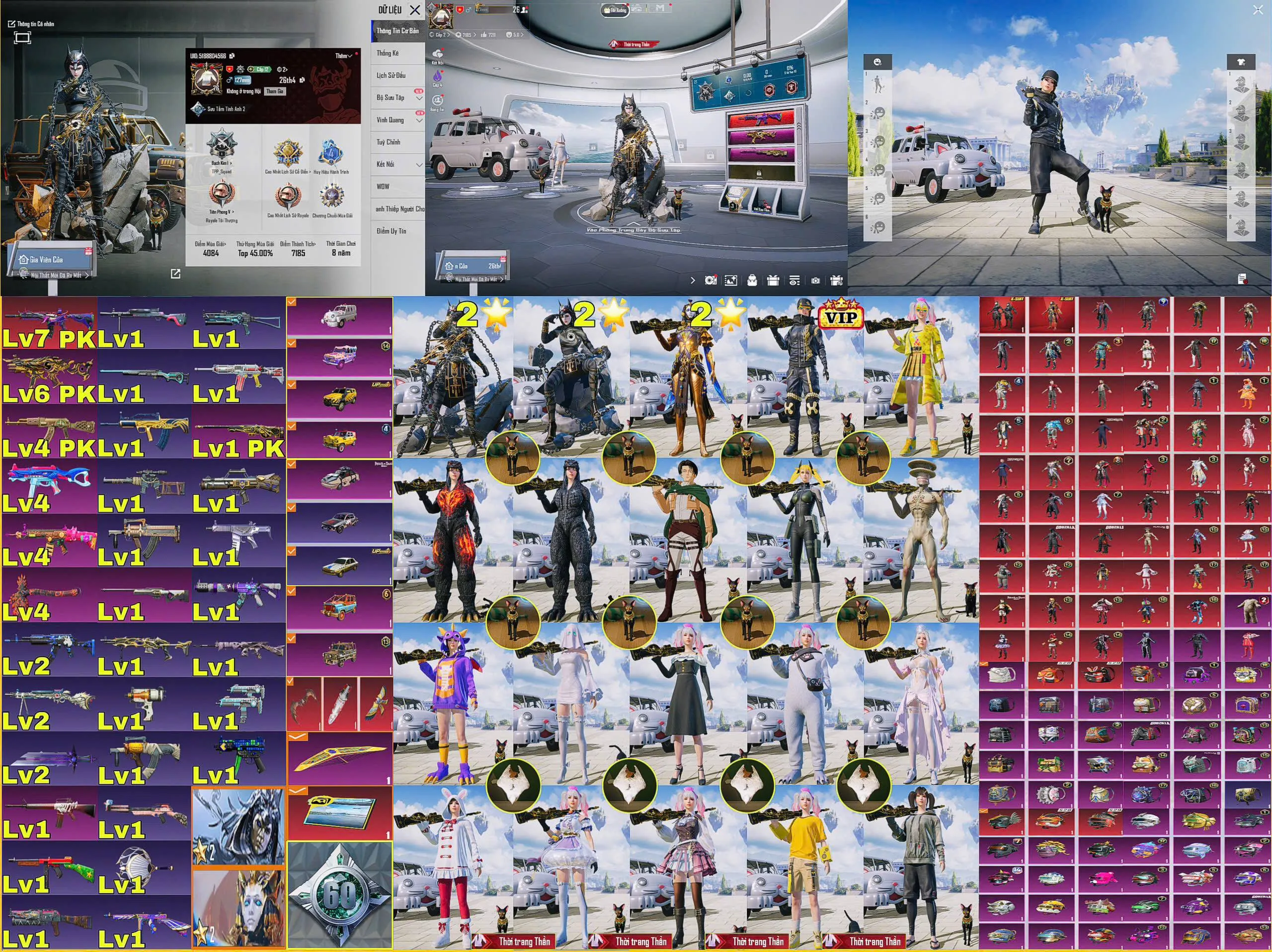1272x952 pixels.
Task: Select outfit preset slot 6 in preview panel
Action: pos(1242,228)
